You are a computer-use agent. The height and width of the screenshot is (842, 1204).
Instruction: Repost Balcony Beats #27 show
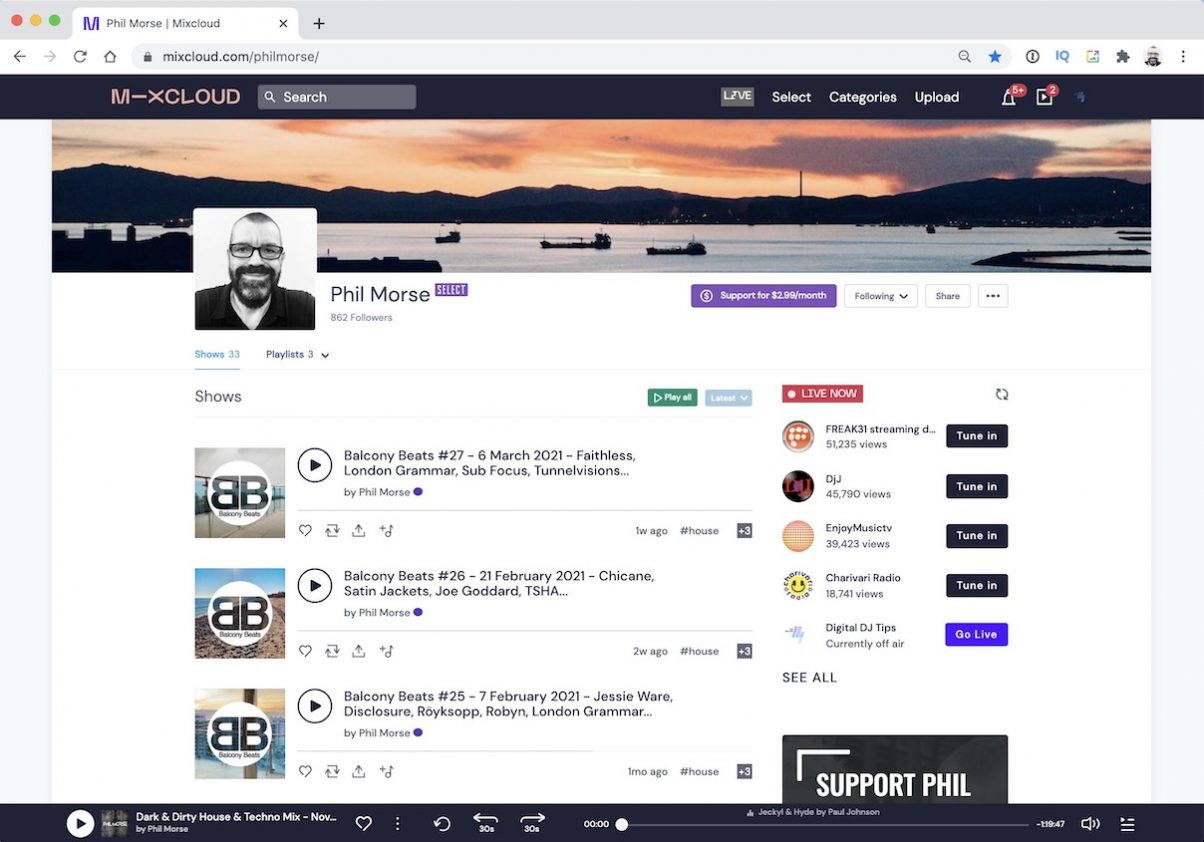pyautogui.click(x=332, y=531)
